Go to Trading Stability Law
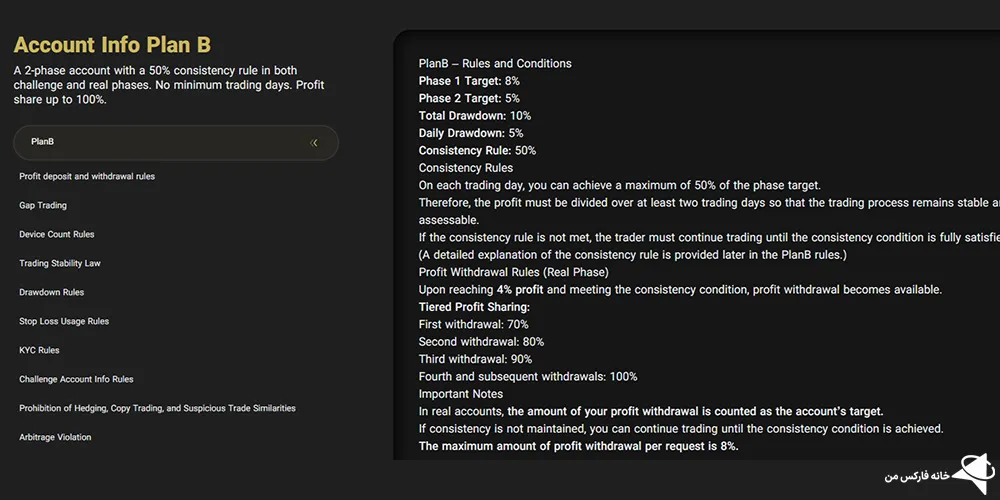This screenshot has height=500, width=1000. click(x=60, y=263)
